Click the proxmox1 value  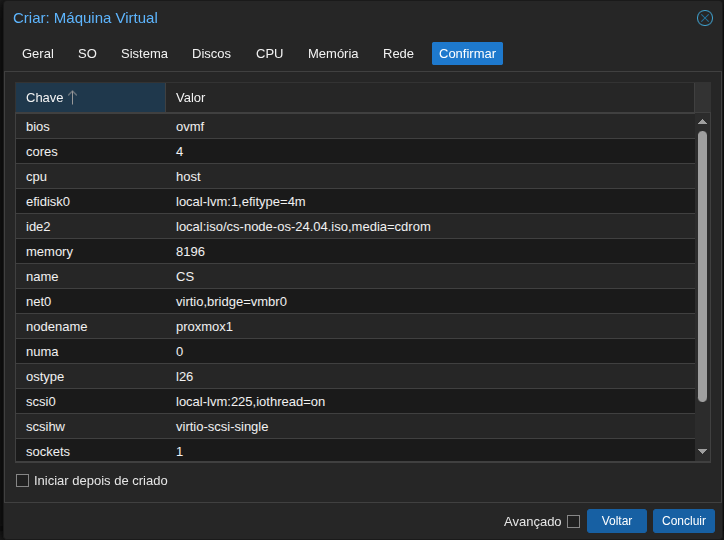pyautogui.click(x=204, y=326)
